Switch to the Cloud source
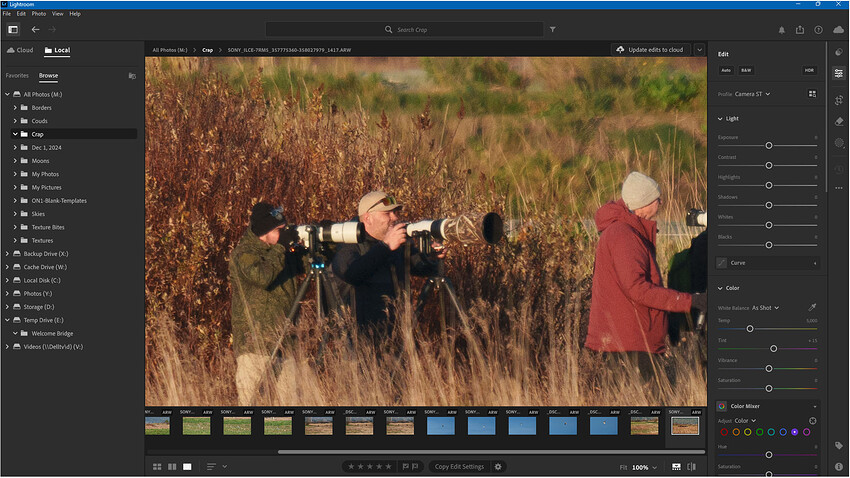Image resolution: width=850 pixels, height=478 pixels. click(x=20, y=50)
